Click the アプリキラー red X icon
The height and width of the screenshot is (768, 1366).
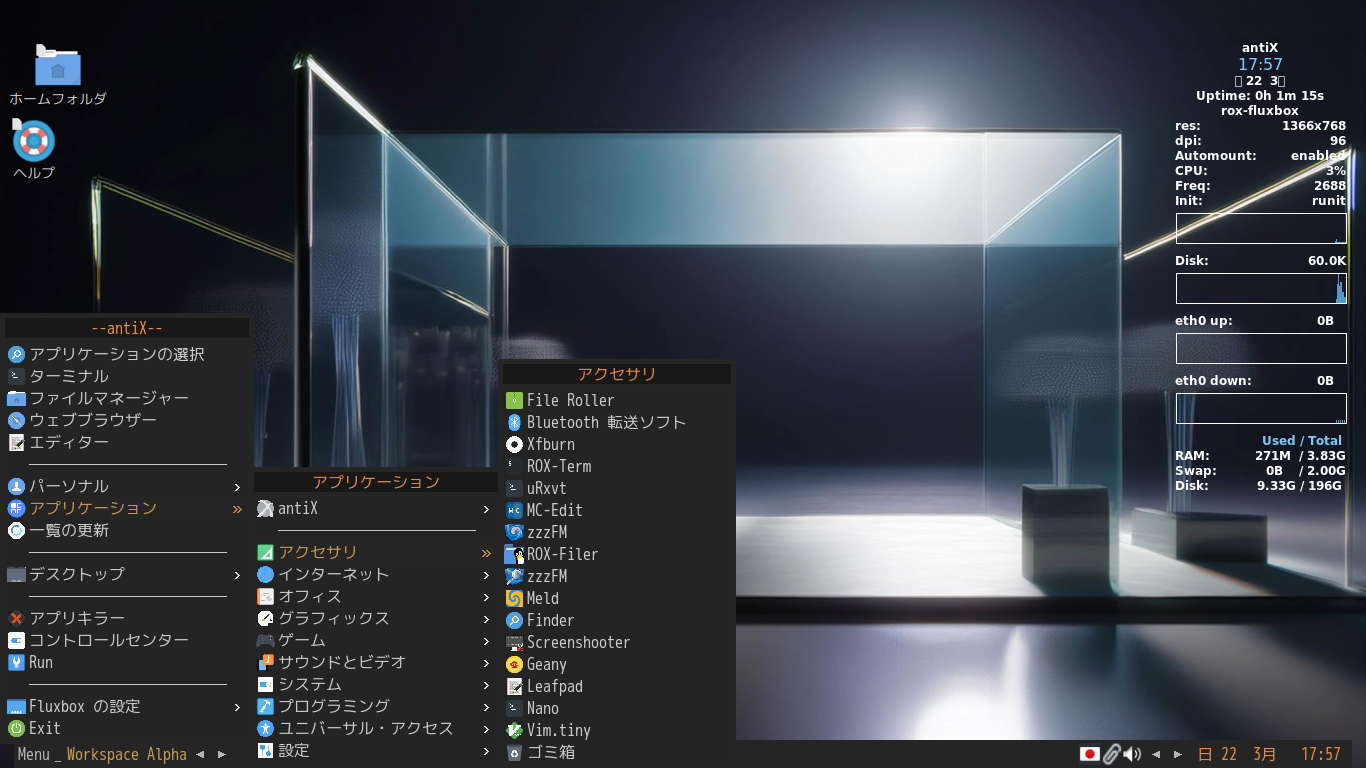click(x=16, y=618)
